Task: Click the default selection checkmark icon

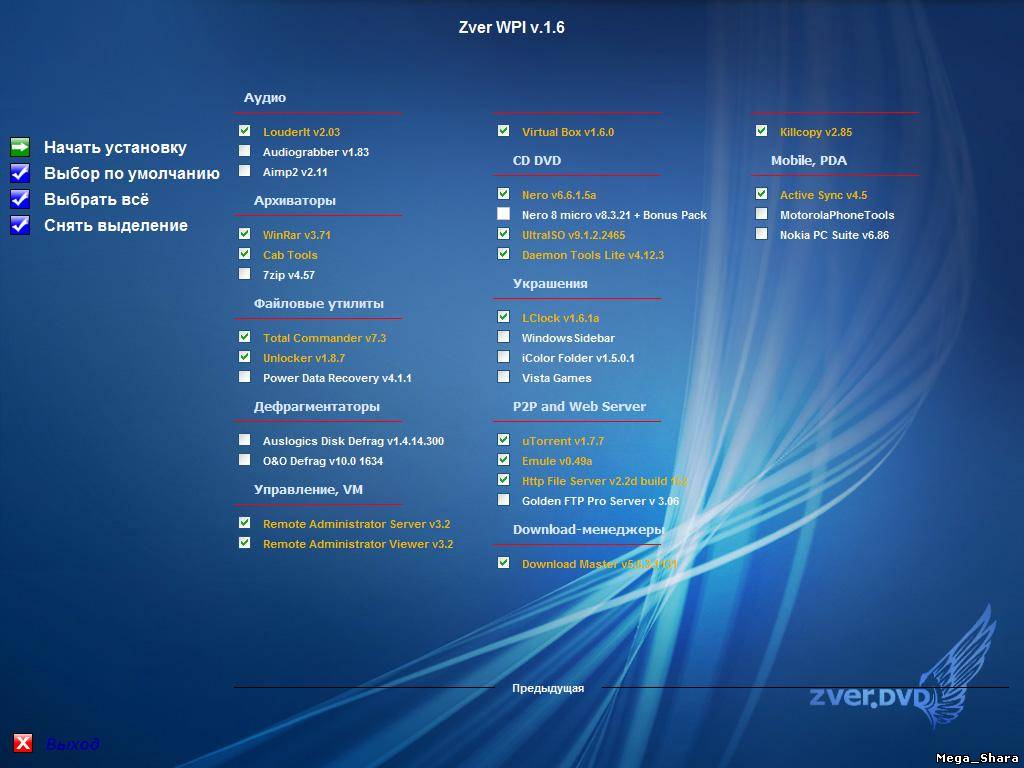Action: pos(20,173)
